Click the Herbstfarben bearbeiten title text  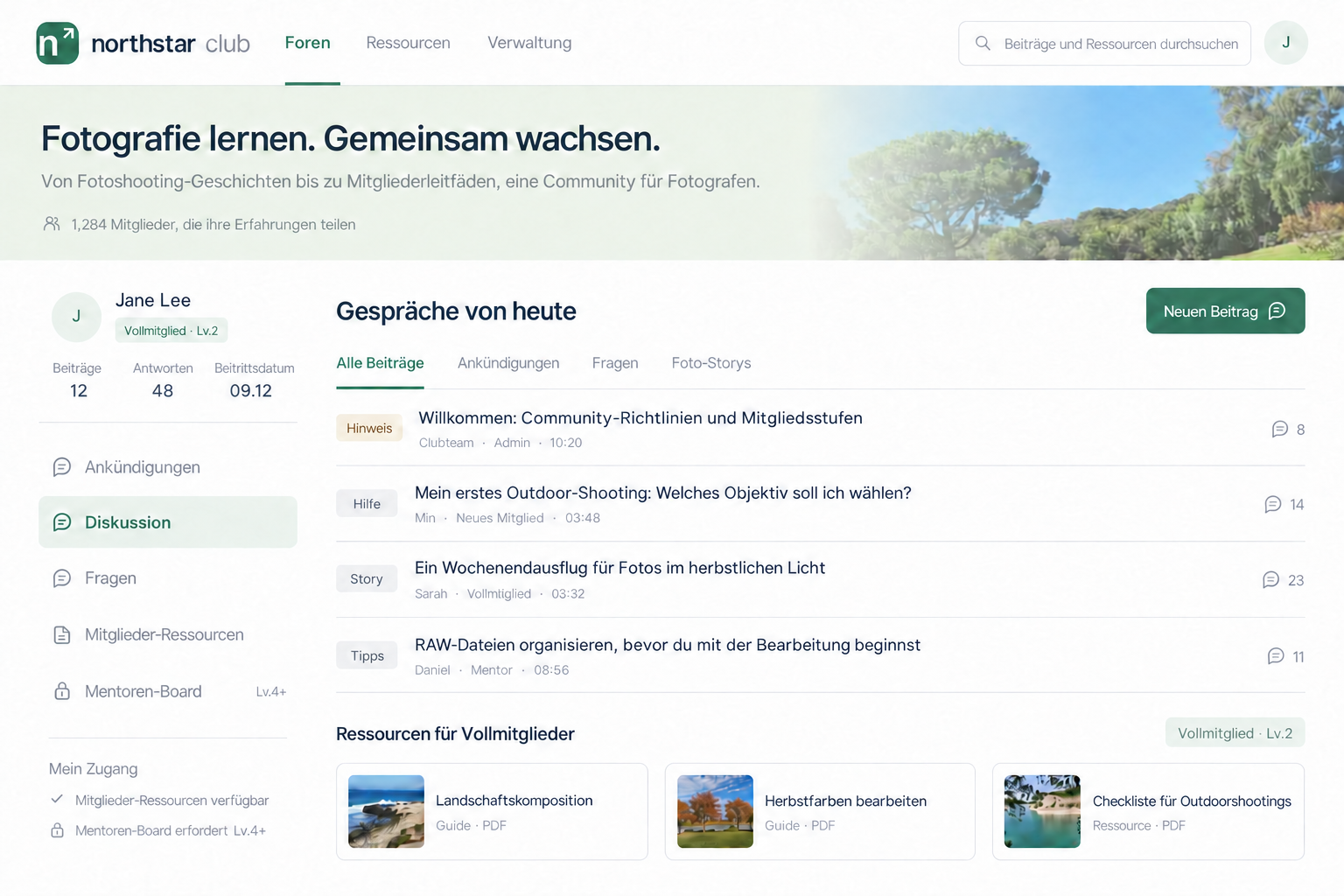(x=845, y=801)
